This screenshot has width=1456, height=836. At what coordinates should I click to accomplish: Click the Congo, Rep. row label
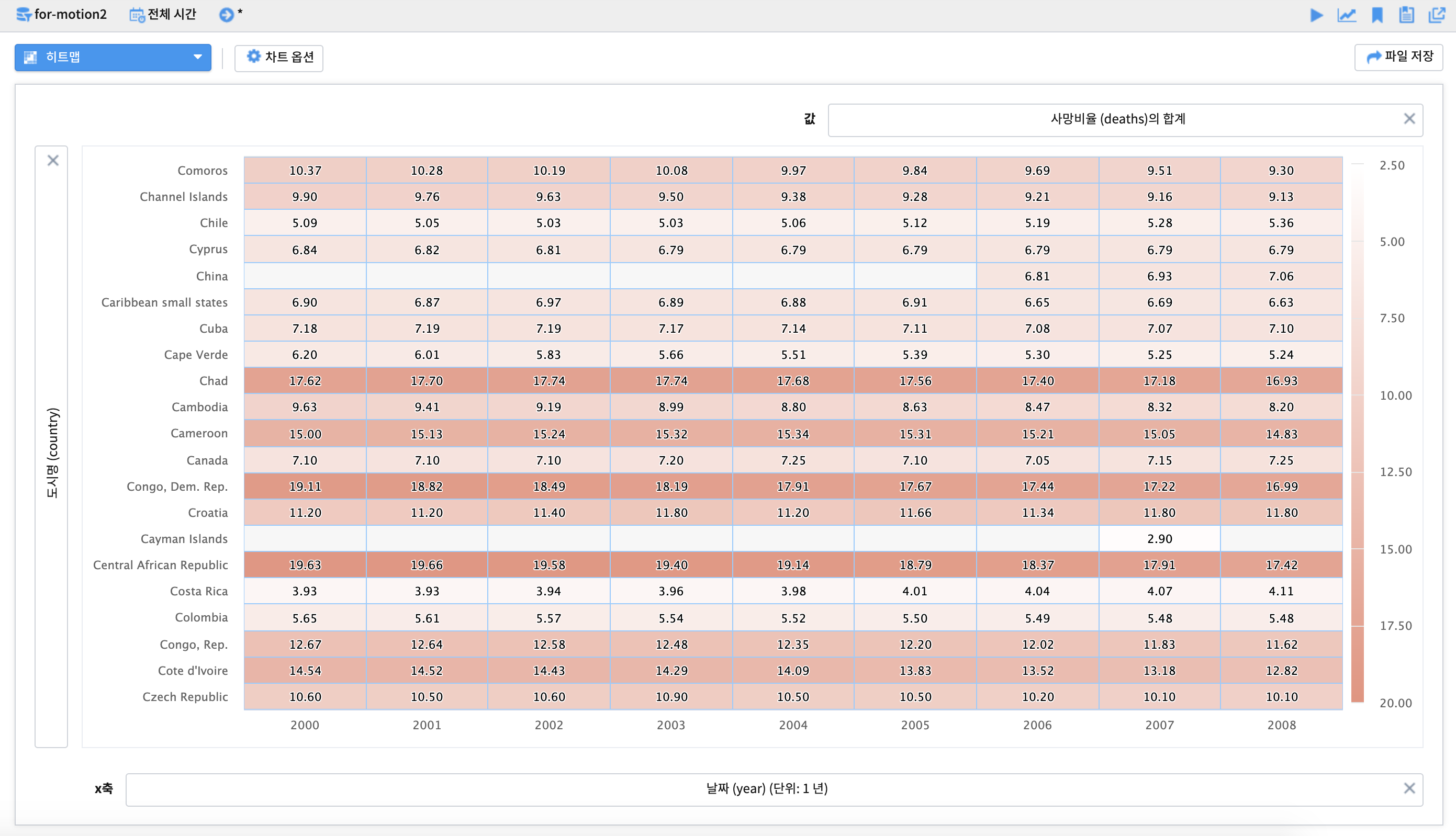(194, 645)
